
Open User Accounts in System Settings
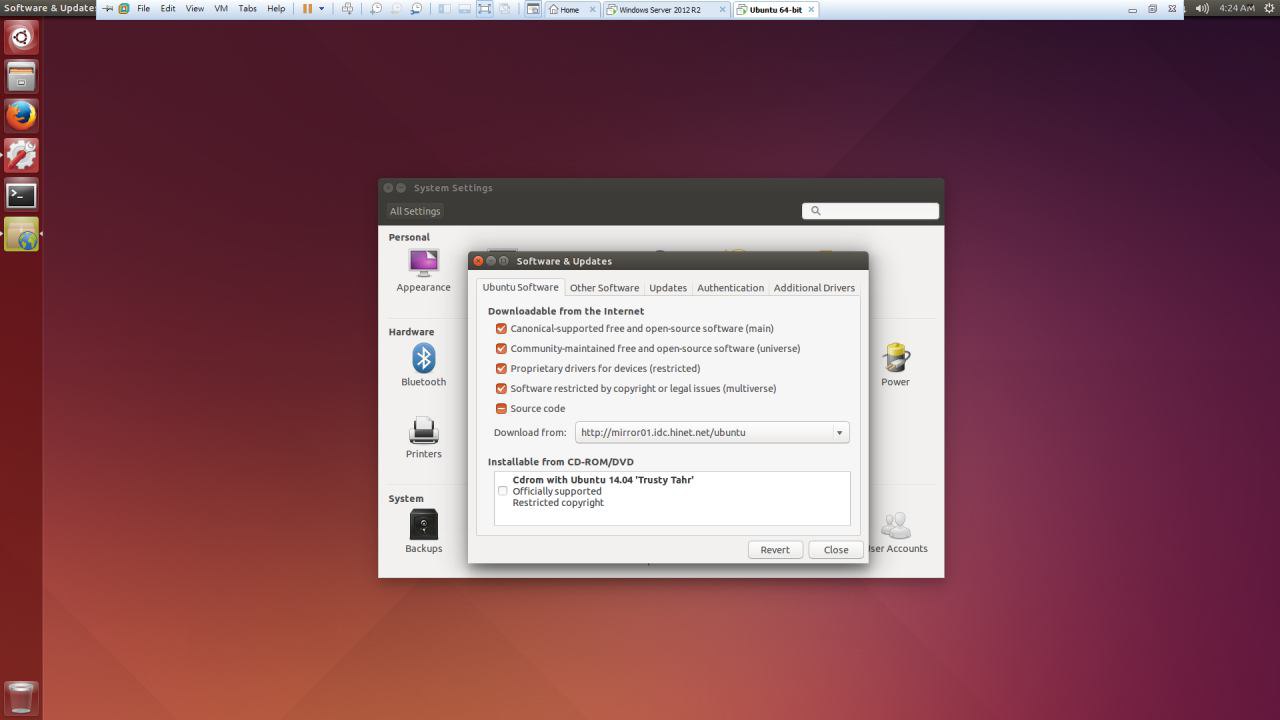(896, 532)
